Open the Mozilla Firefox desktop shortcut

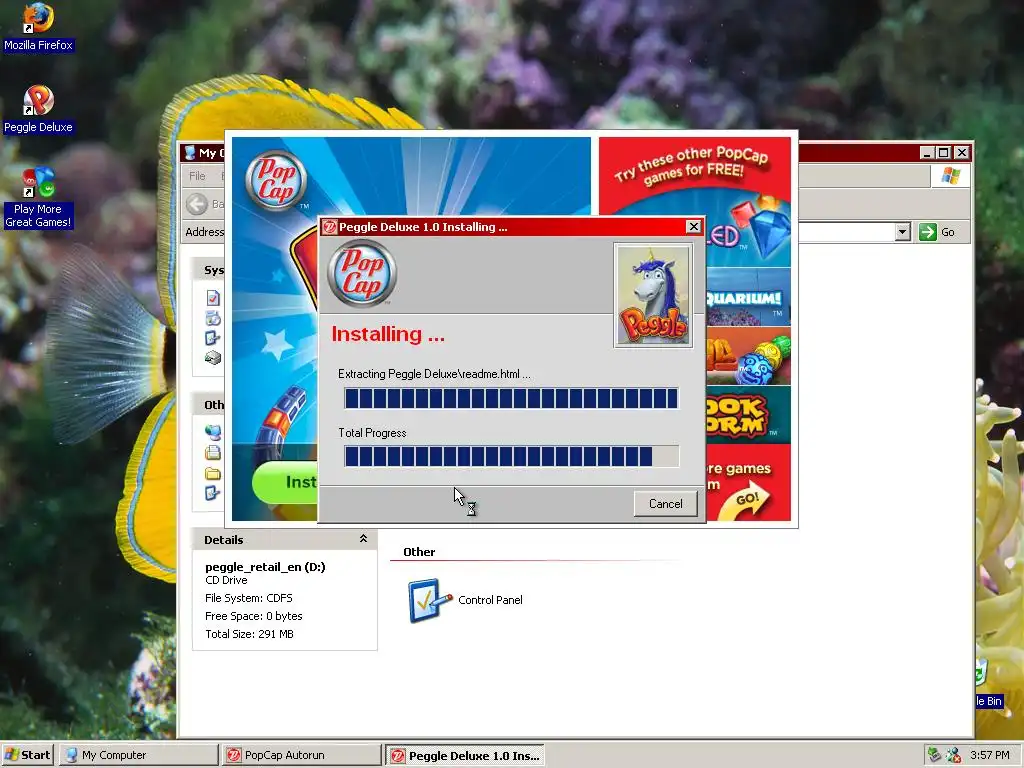[x=38, y=26]
